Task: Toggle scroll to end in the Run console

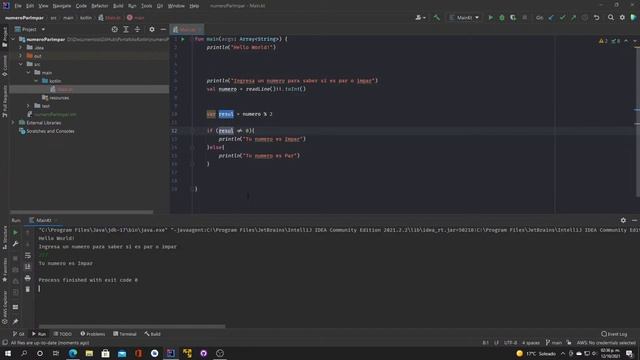Action: click(x=28, y=267)
